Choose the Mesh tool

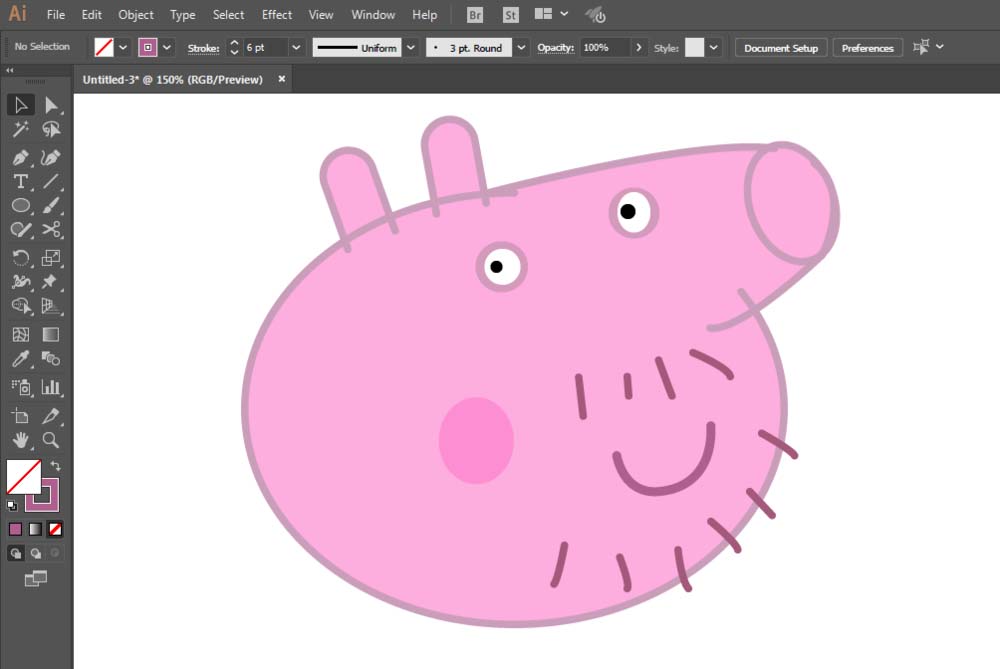click(20, 334)
